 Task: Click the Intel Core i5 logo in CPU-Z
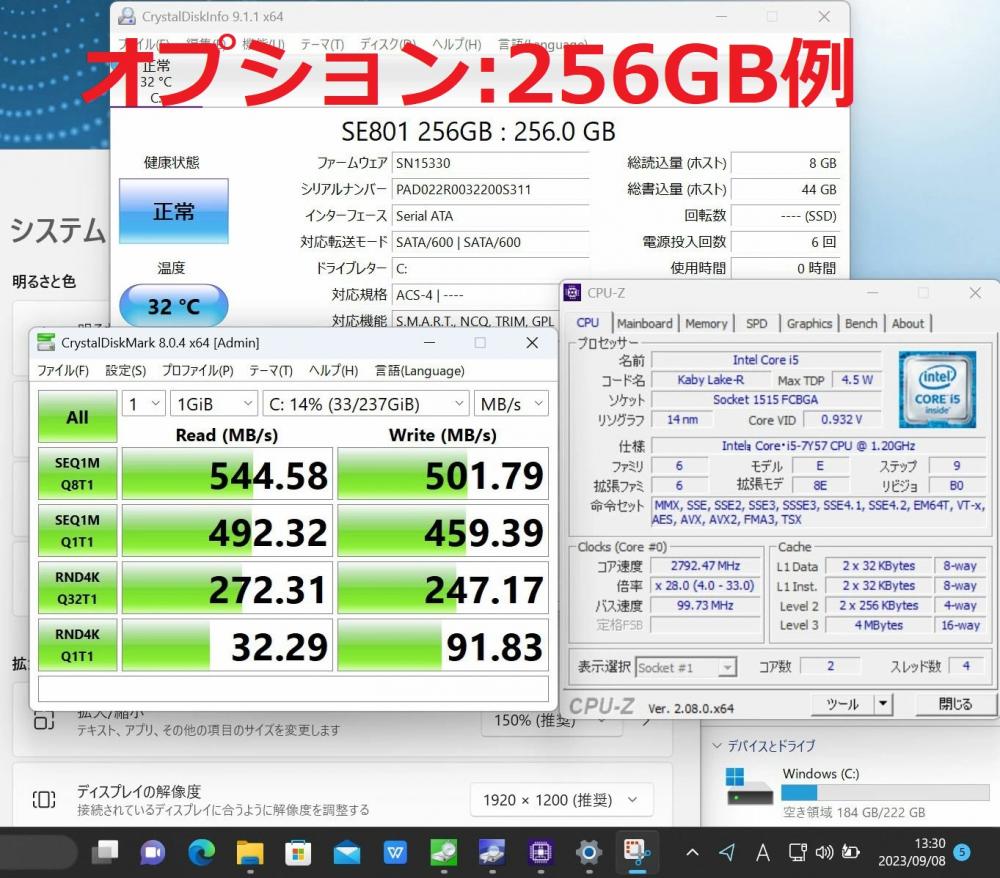coord(937,390)
